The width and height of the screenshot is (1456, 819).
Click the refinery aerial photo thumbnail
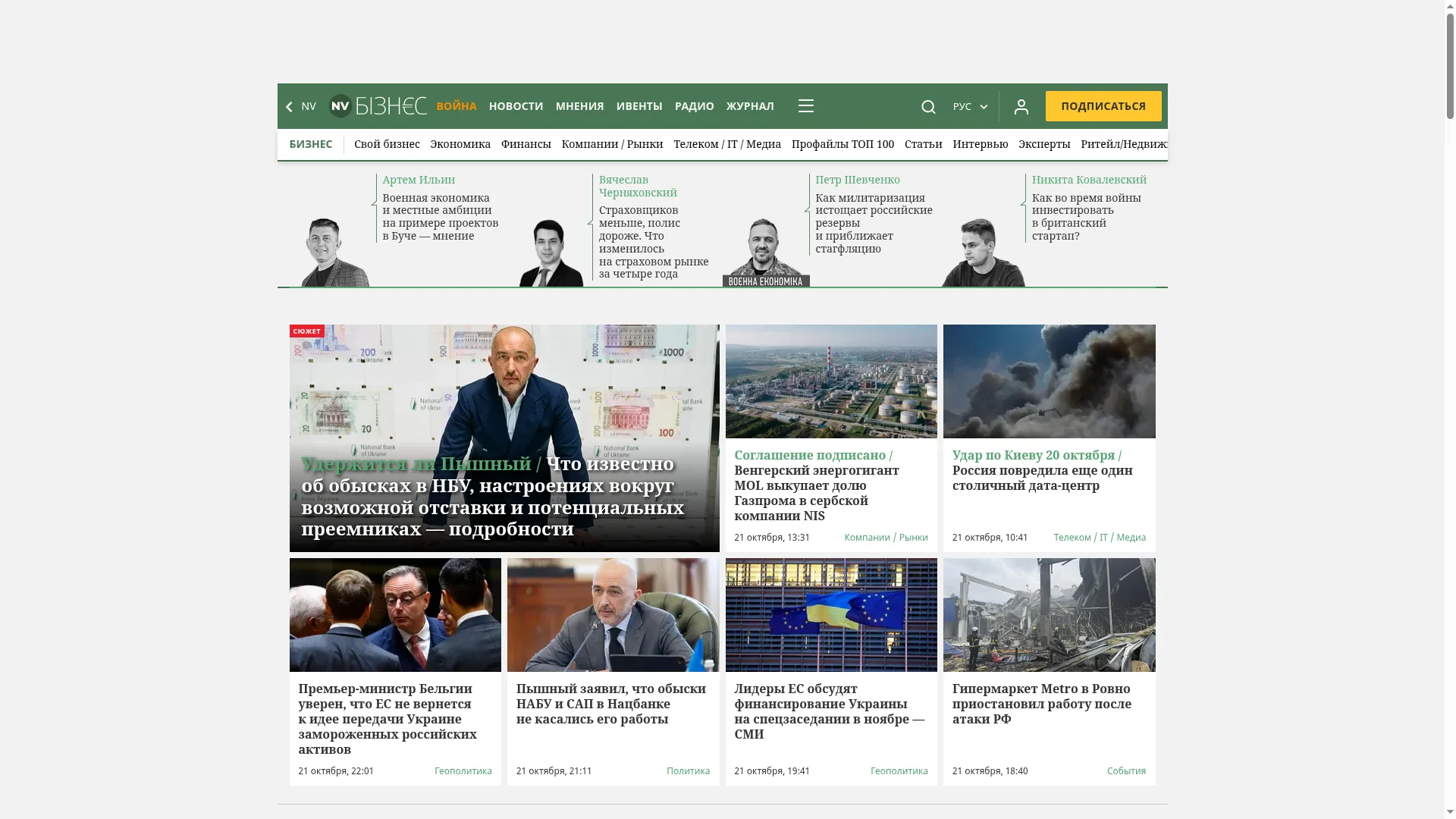point(831,381)
